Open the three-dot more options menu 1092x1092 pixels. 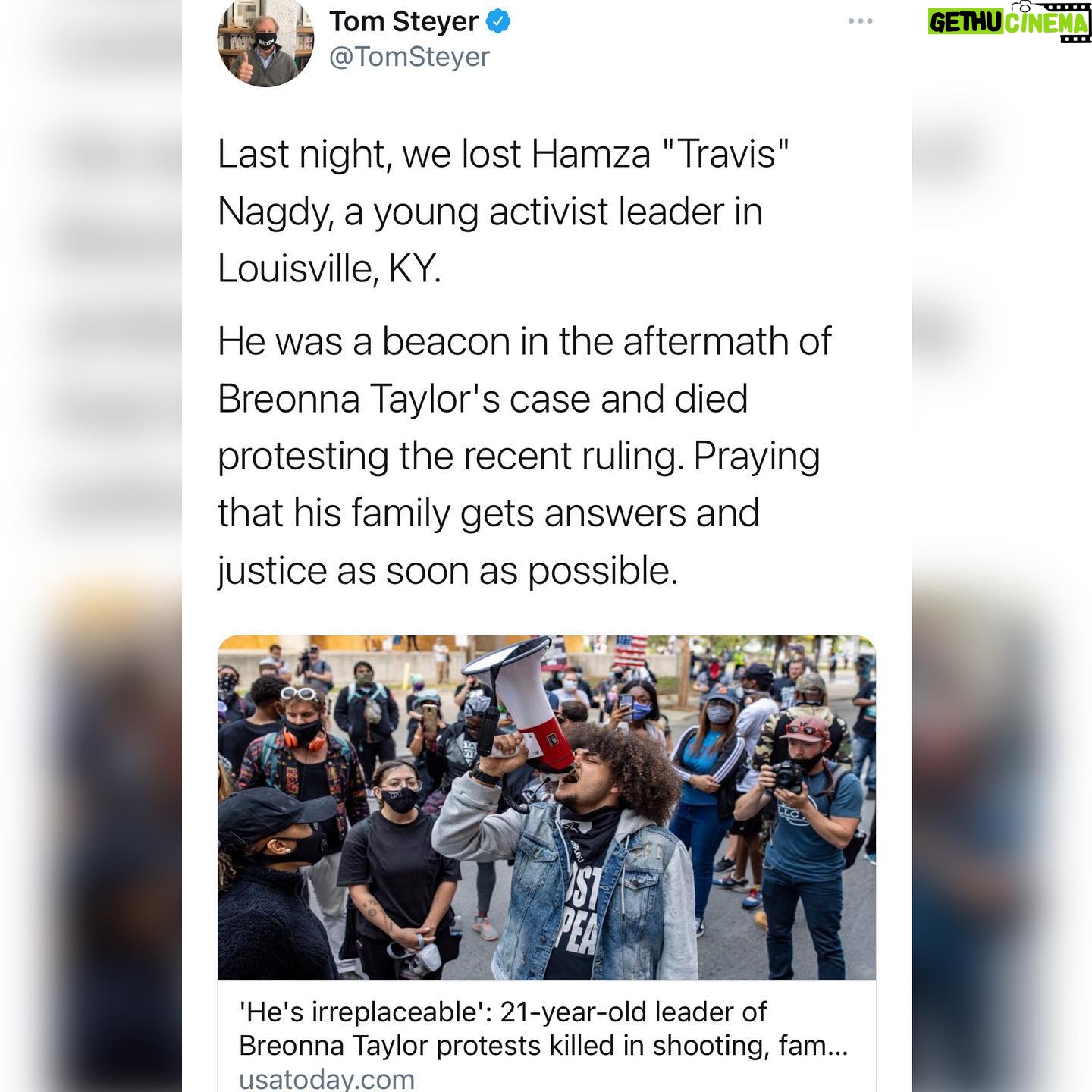[x=860, y=21]
